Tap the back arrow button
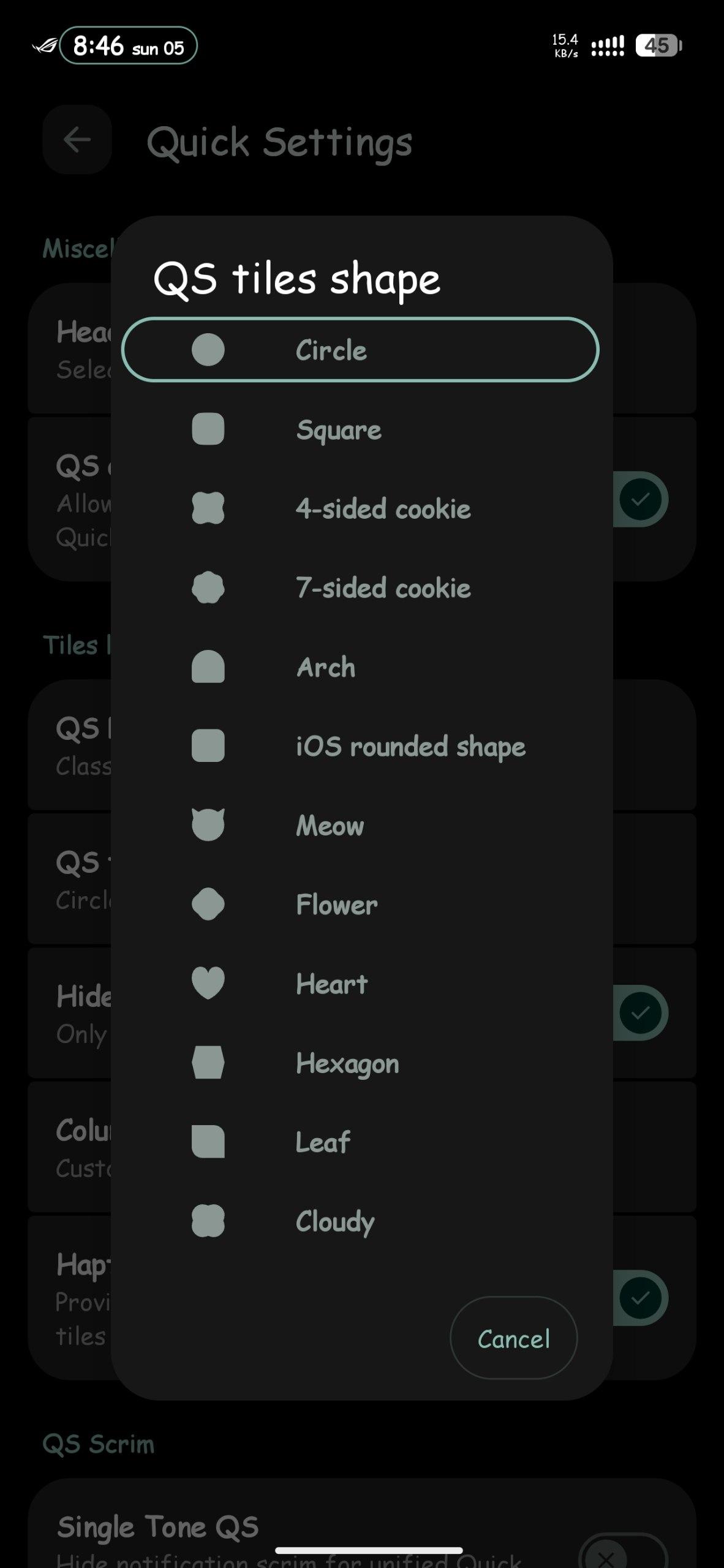The width and height of the screenshot is (724, 1568). [x=77, y=140]
